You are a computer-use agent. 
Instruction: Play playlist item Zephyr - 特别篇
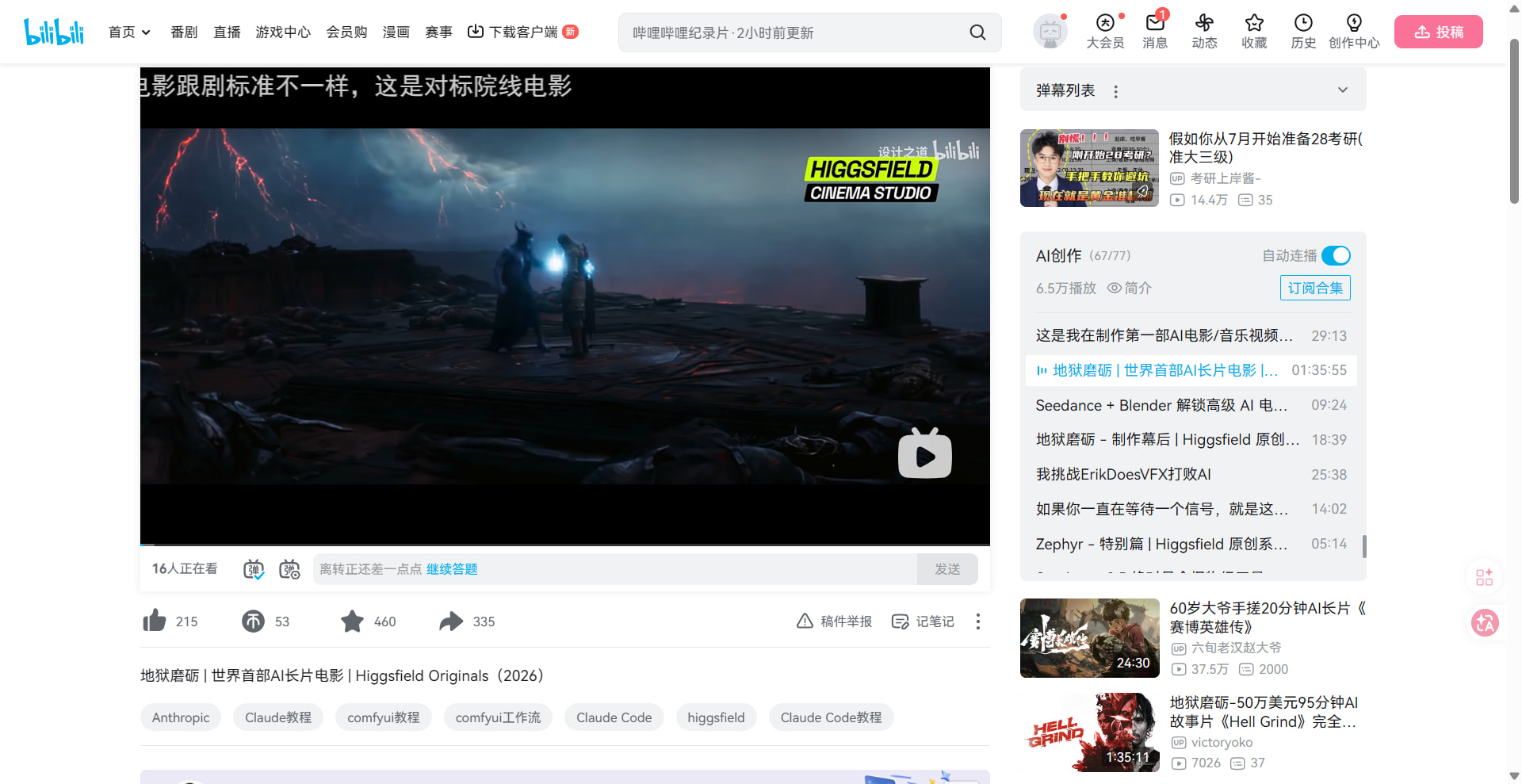click(1191, 544)
